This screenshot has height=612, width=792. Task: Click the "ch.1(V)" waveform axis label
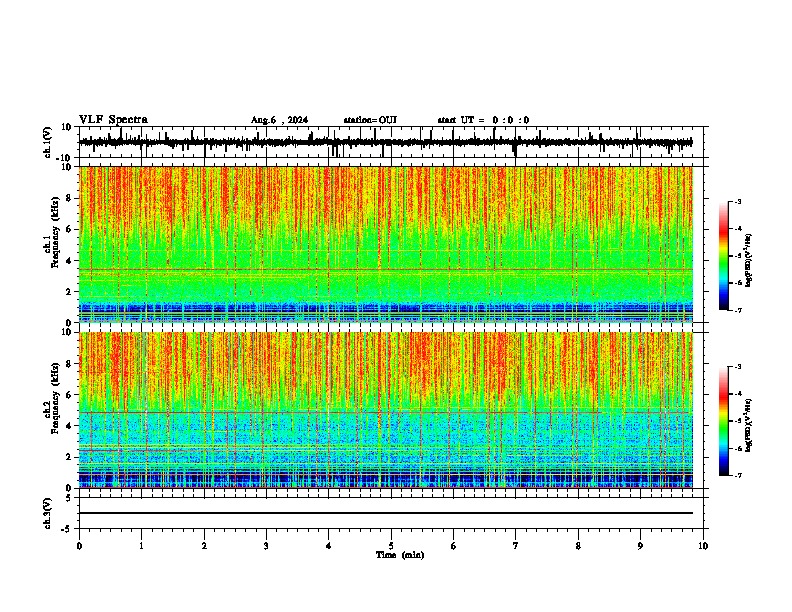(x=47, y=142)
